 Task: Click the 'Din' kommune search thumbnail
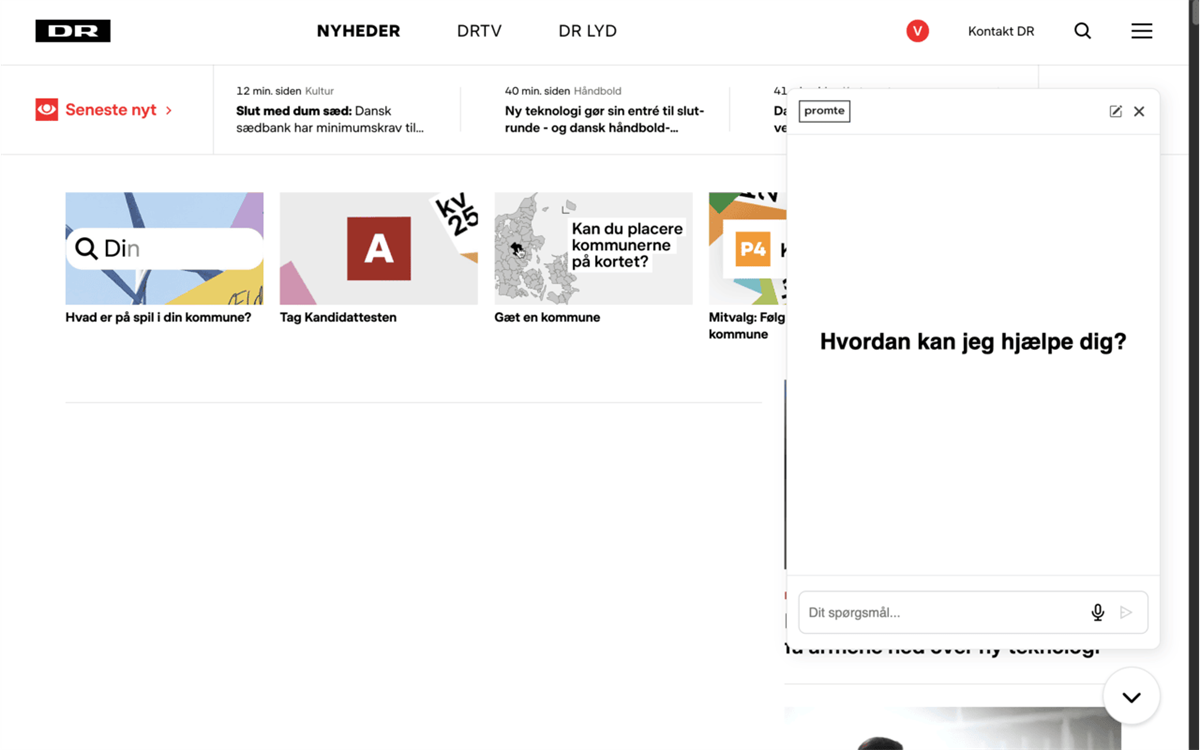point(164,248)
